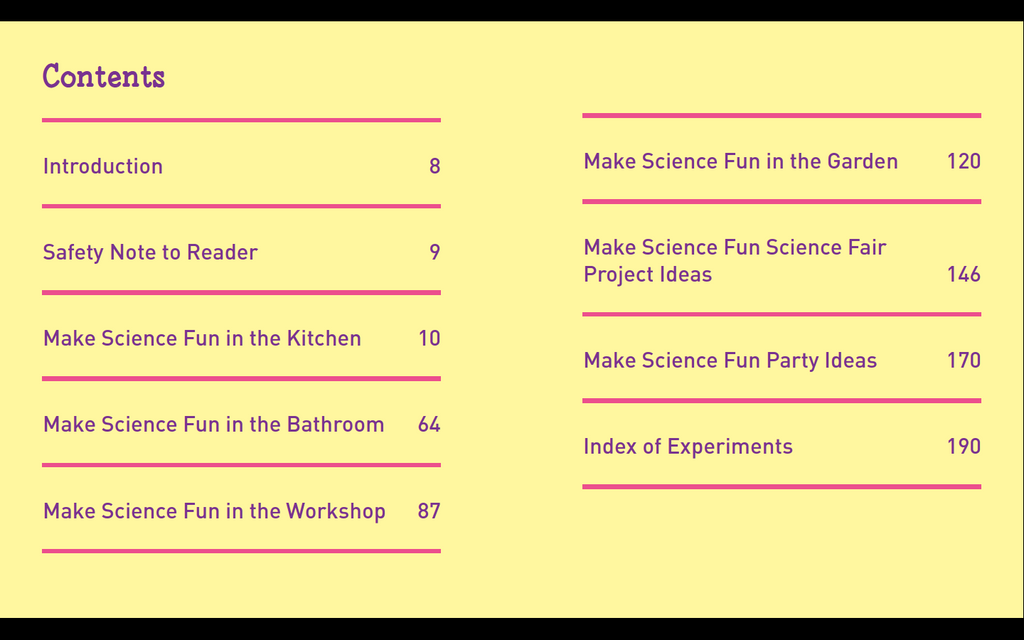Screen dimensions: 1024x640
Task: Click page number 64 for Bathroom chapter
Action: [429, 424]
